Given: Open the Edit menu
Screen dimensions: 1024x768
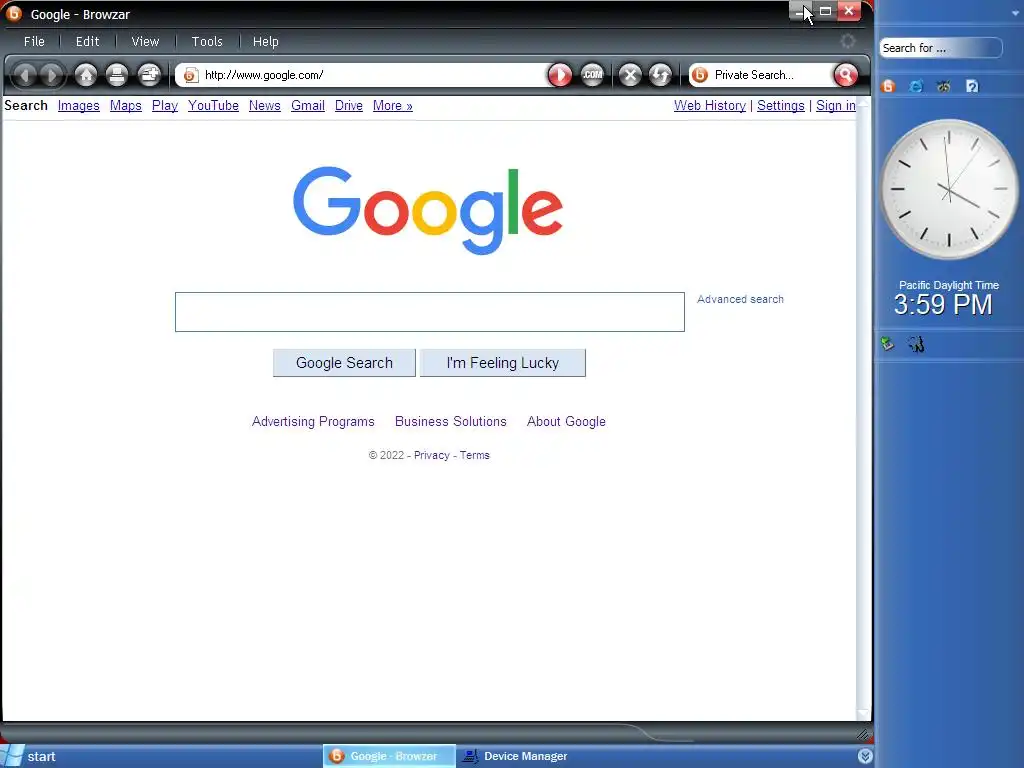Looking at the screenshot, I should tap(87, 41).
